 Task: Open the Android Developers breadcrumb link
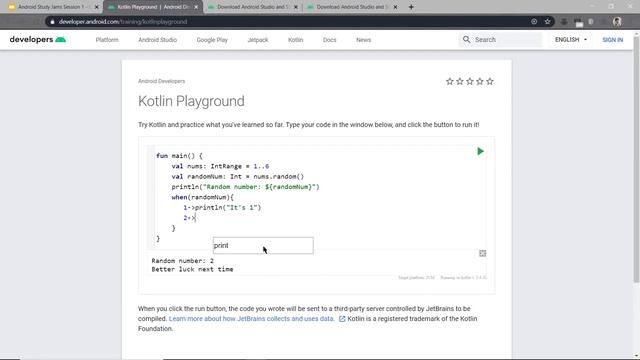click(x=161, y=81)
